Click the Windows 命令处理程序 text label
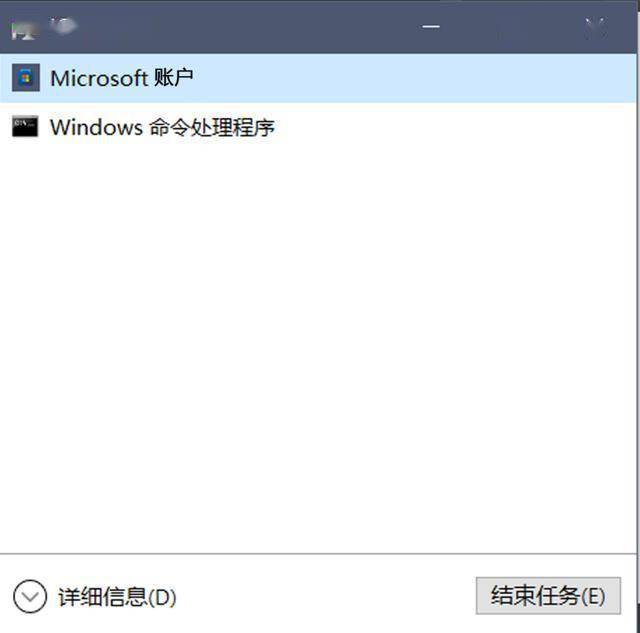The image size is (640, 633). (x=162, y=127)
